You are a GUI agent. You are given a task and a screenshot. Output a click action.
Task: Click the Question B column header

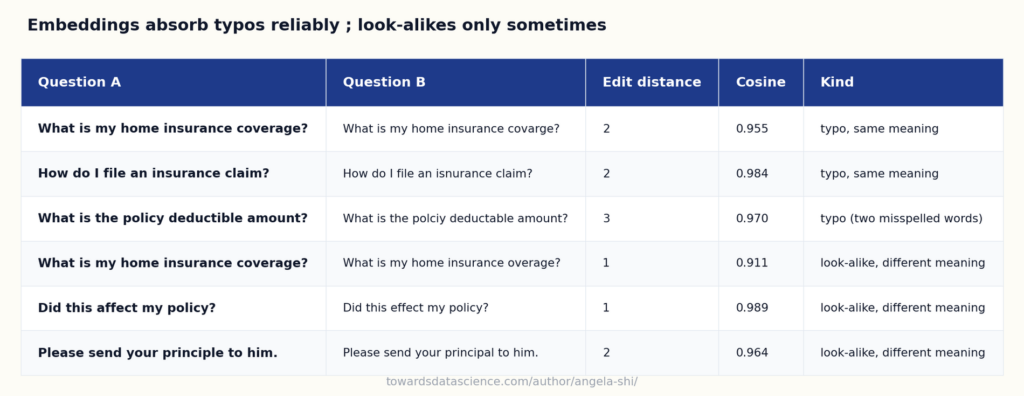coord(456,82)
